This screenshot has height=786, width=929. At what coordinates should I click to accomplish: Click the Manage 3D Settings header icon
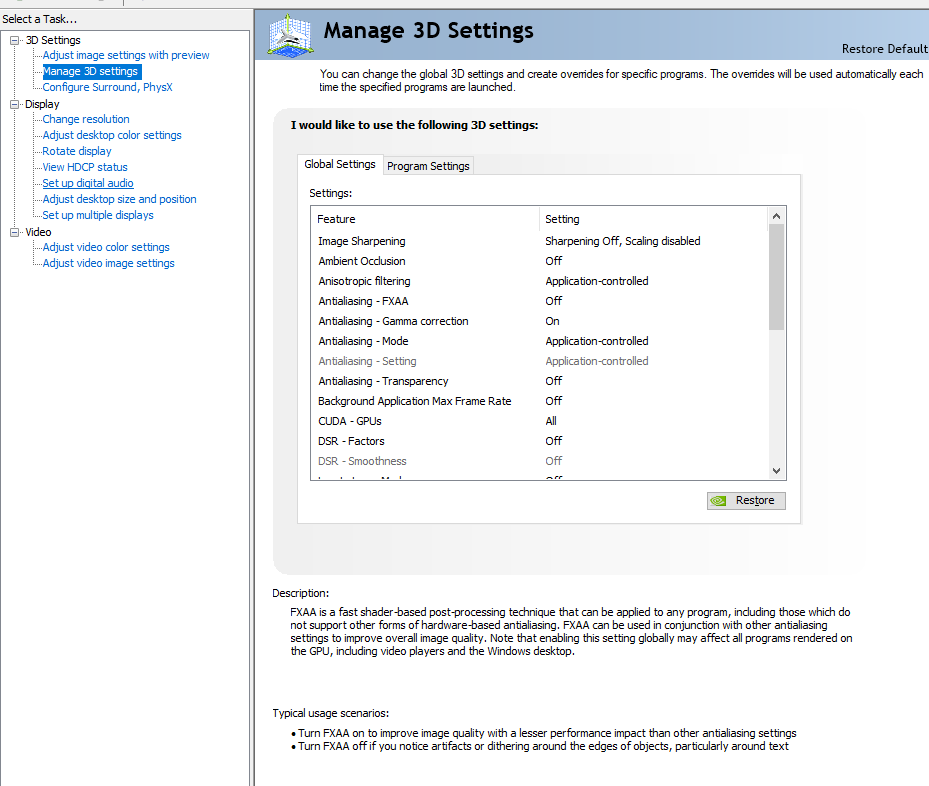pyautogui.click(x=290, y=36)
